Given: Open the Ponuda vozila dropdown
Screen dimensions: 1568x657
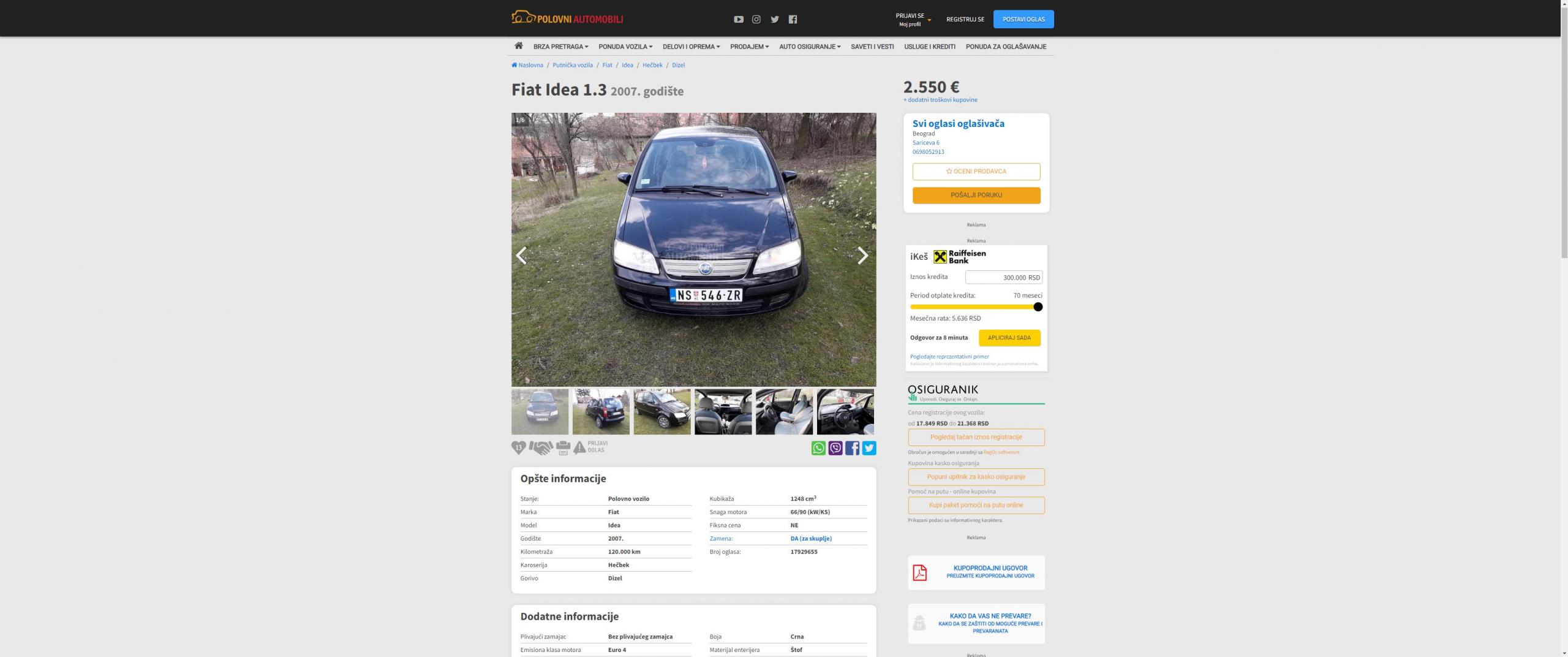Looking at the screenshot, I should pyautogui.click(x=625, y=47).
